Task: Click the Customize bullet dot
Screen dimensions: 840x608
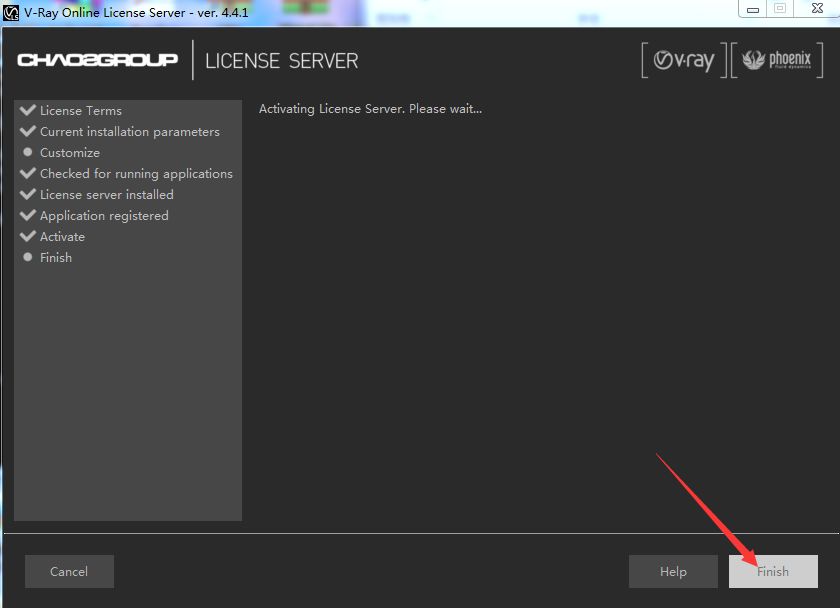Action: 28,152
